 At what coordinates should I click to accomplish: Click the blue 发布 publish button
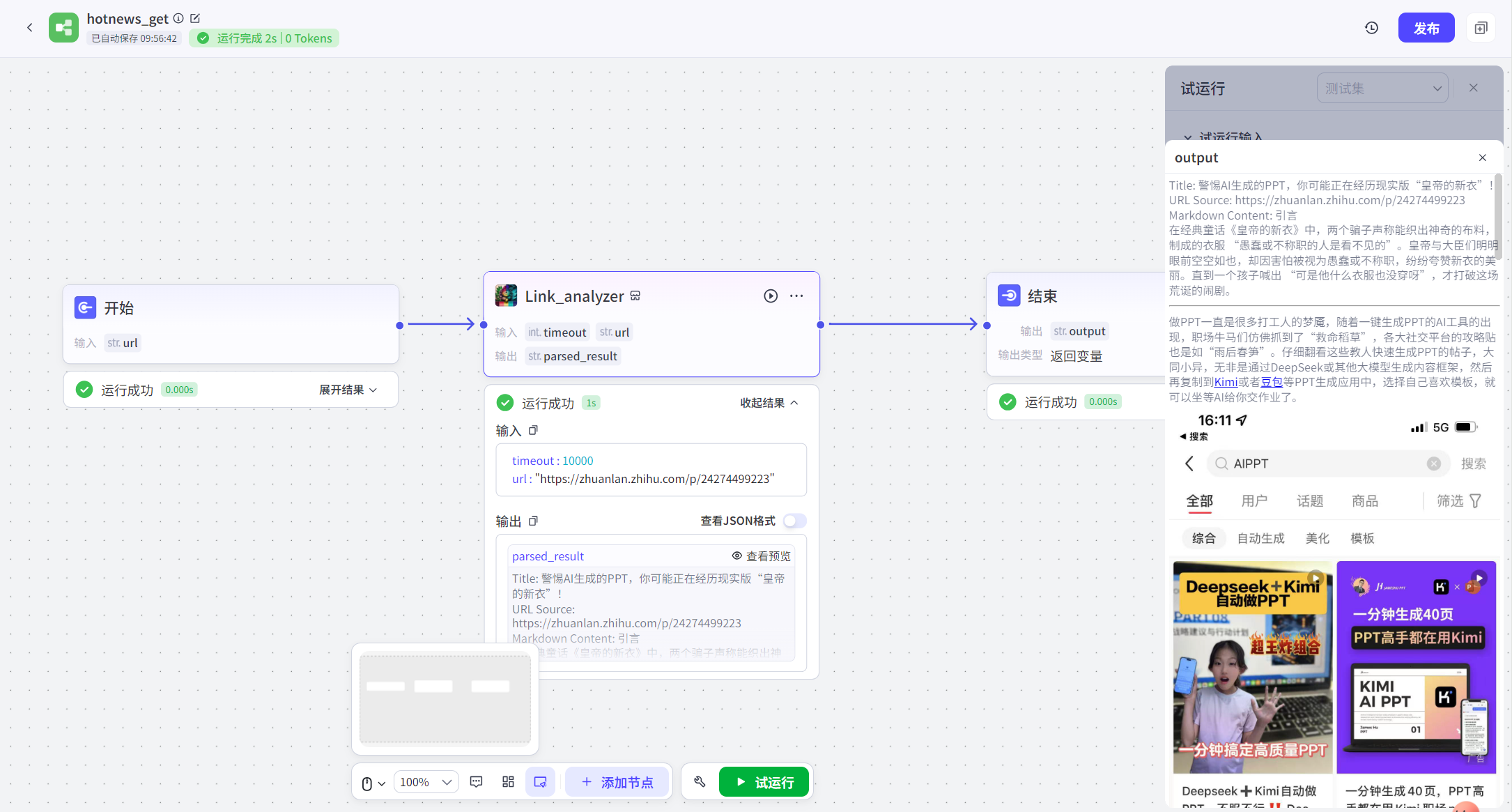(1426, 28)
